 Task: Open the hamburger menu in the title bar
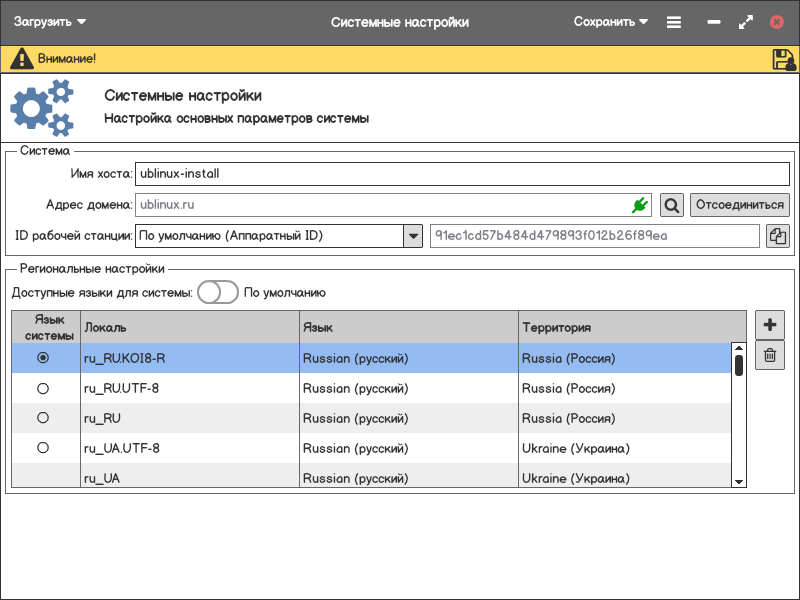[x=674, y=22]
